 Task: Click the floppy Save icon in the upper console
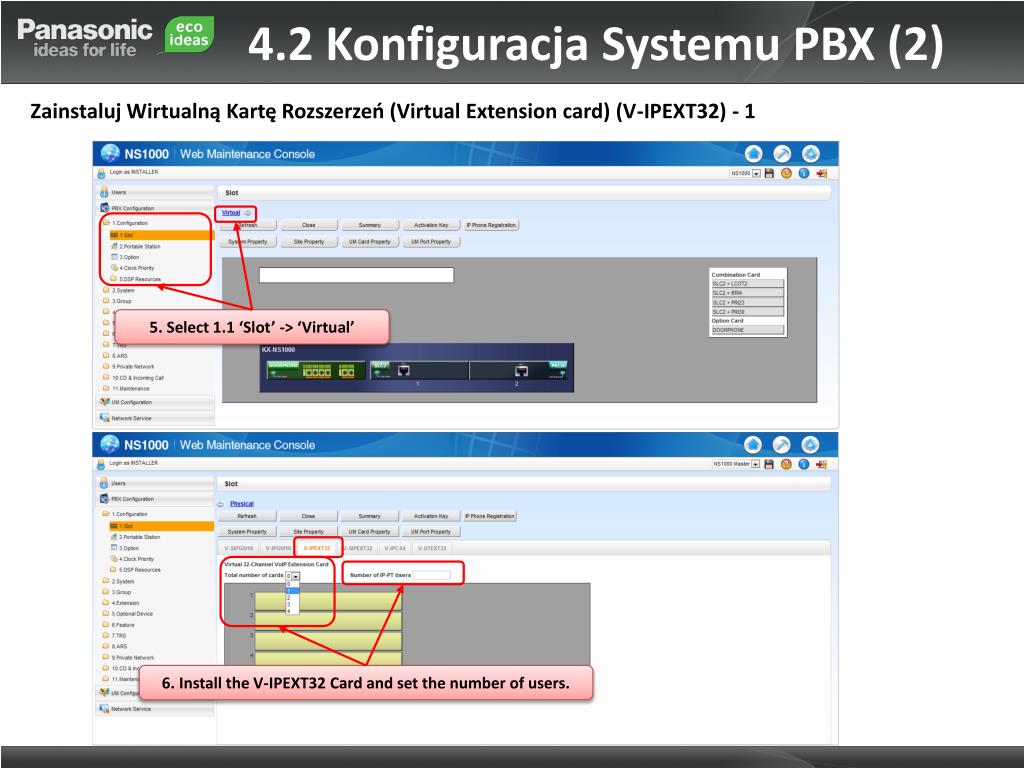(769, 173)
